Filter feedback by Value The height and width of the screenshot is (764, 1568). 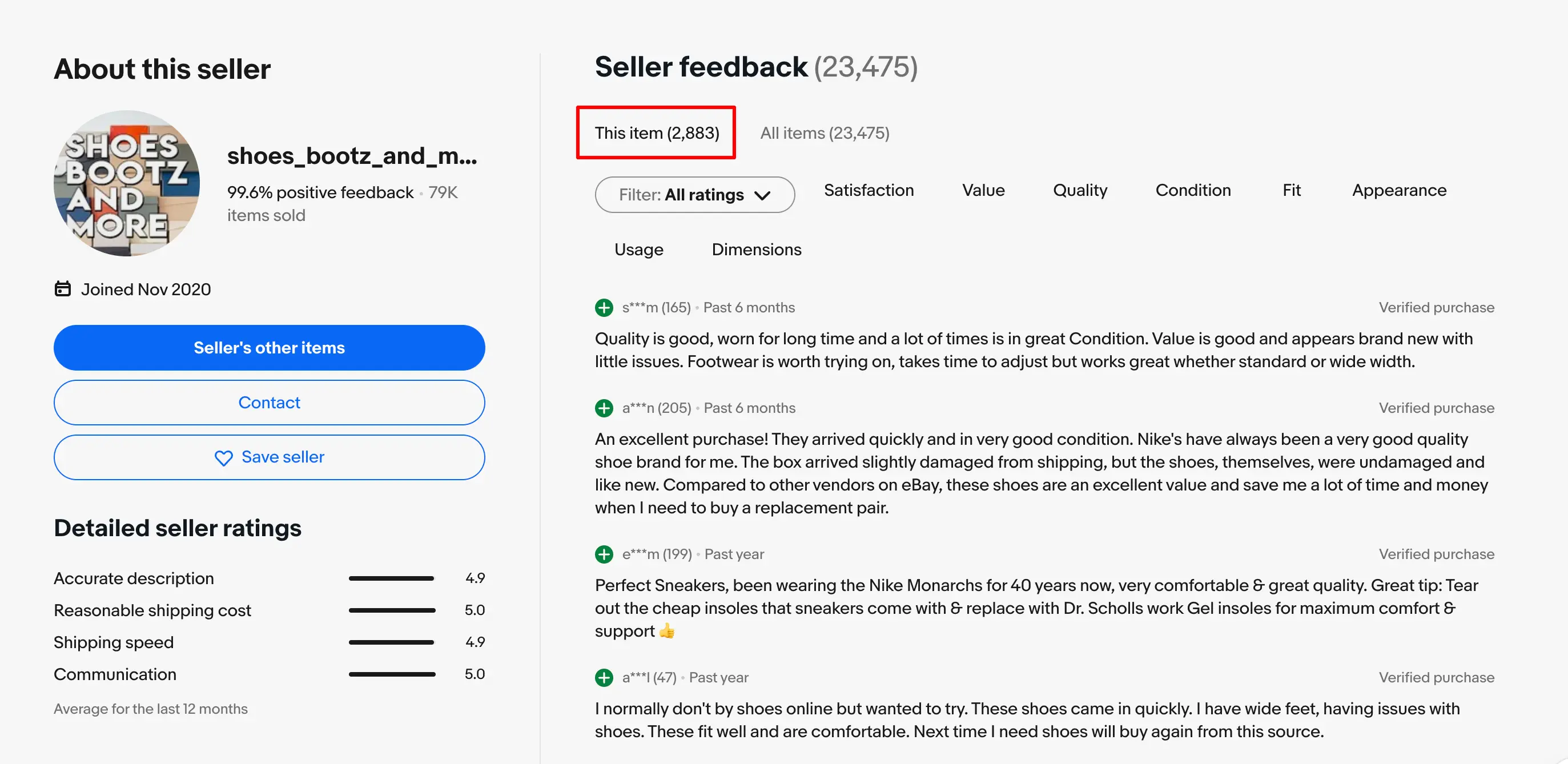pos(983,191)
